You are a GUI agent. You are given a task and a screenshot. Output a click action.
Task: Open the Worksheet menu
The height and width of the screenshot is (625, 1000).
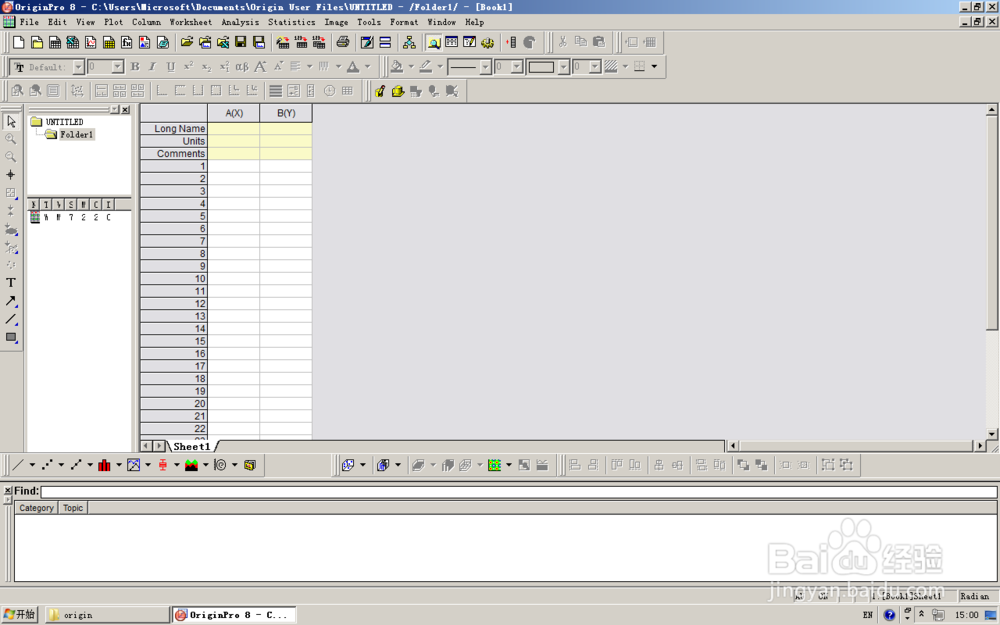point(191,22)
